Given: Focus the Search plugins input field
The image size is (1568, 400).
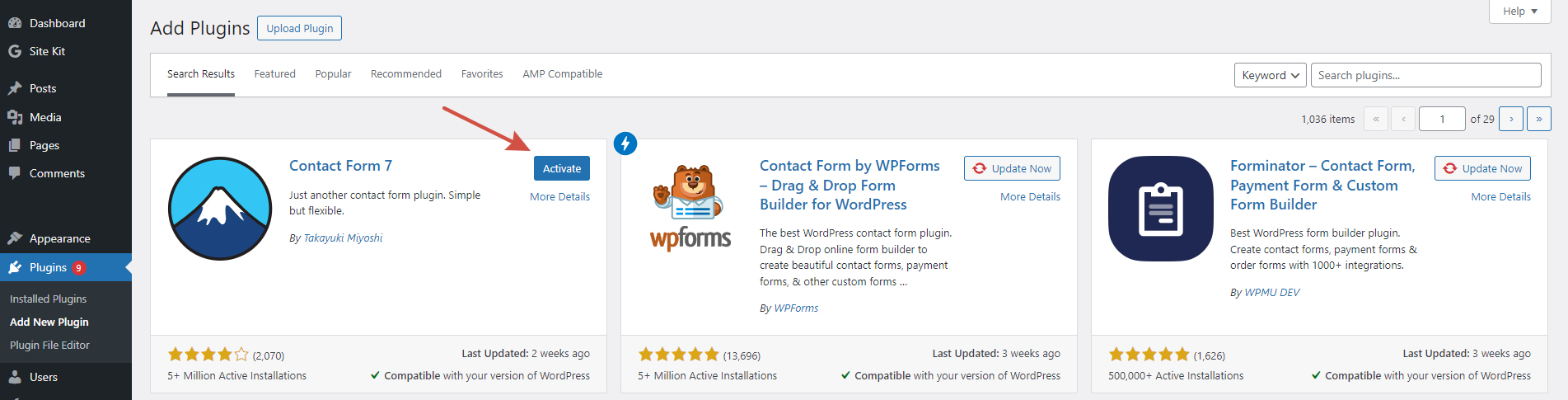Looking at the screenshot, I should click(x=1425, y=75).
